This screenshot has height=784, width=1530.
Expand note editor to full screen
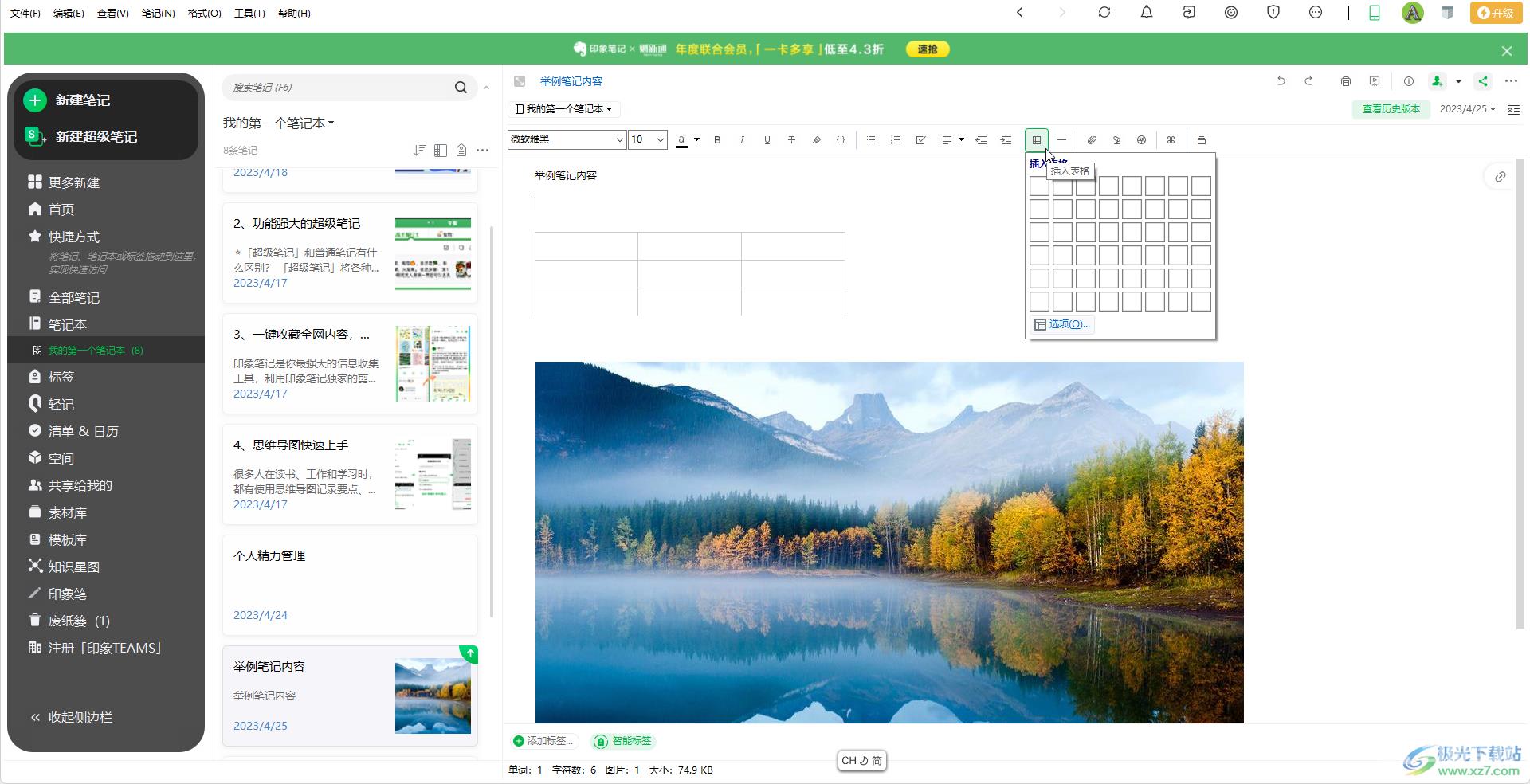pyautogui.click(x=520, y=81)
